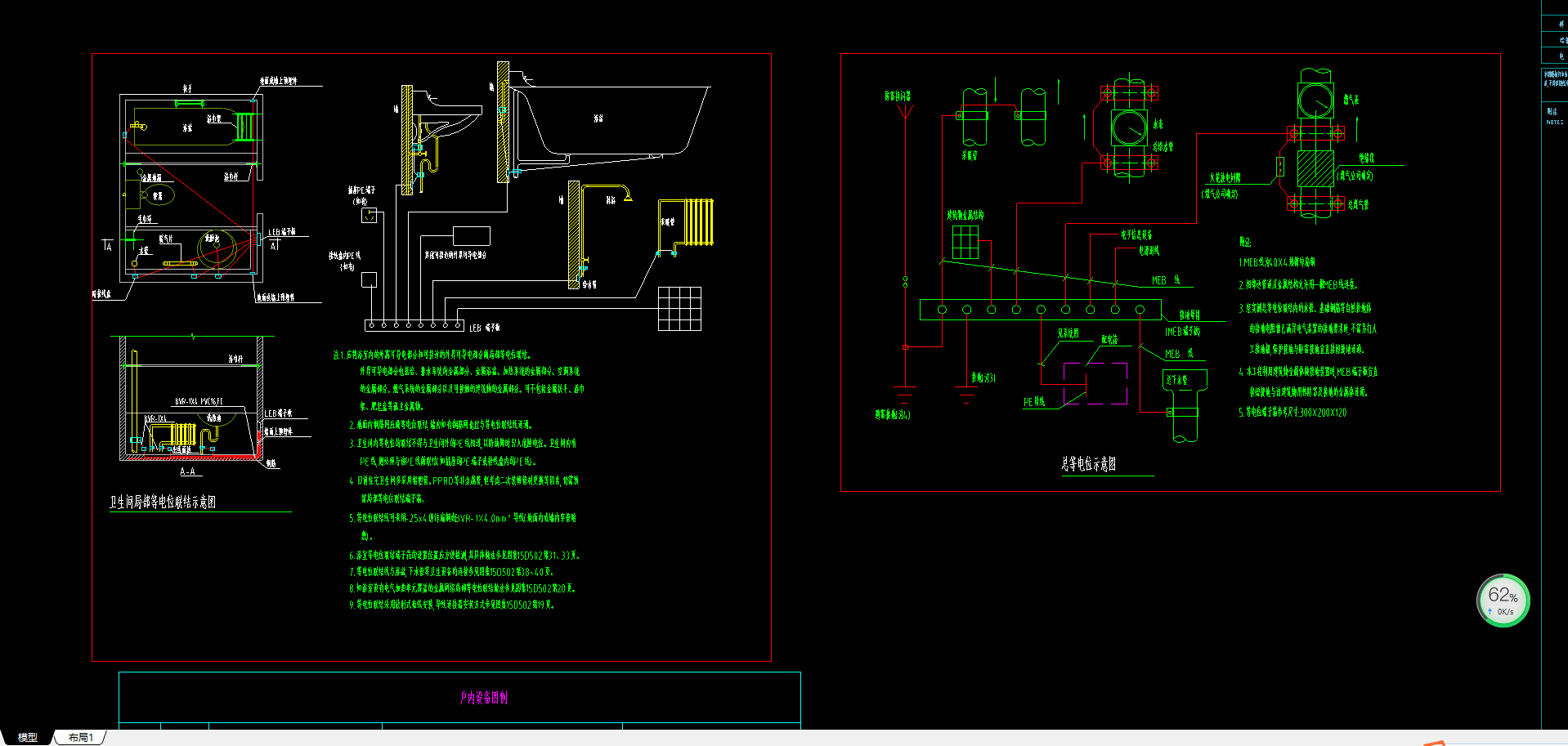The image size is (1568, 746).
Task: Select the BVR-1X4 PVC16,FC annotation
Action: (199, 401)
